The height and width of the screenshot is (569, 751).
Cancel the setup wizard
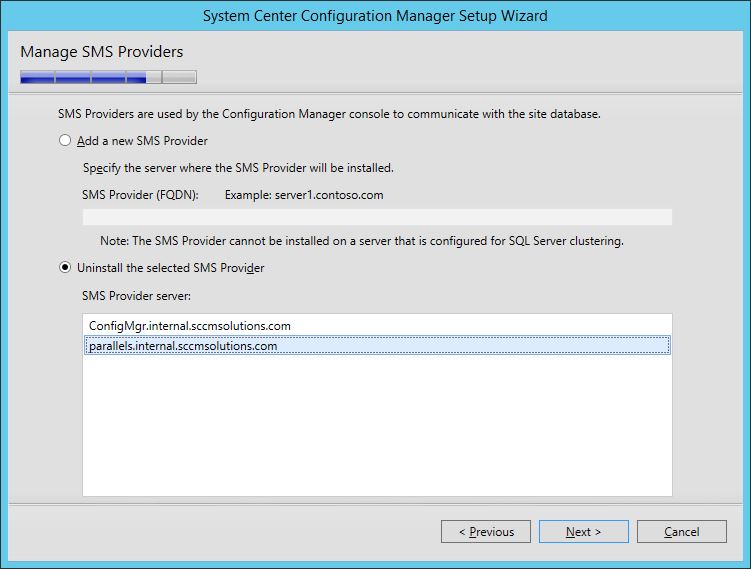click(x=682, y=532)
